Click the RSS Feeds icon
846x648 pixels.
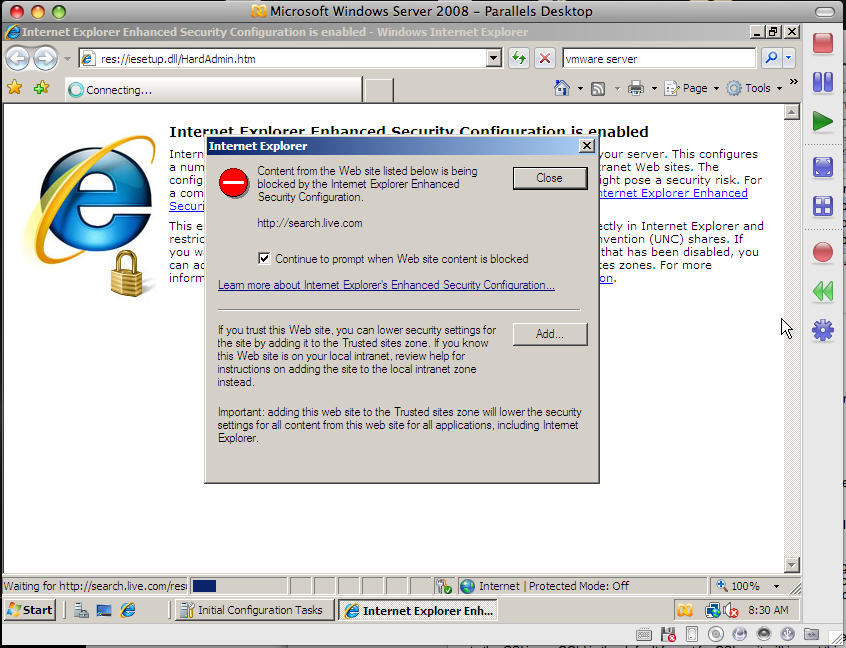click(598, 88)
